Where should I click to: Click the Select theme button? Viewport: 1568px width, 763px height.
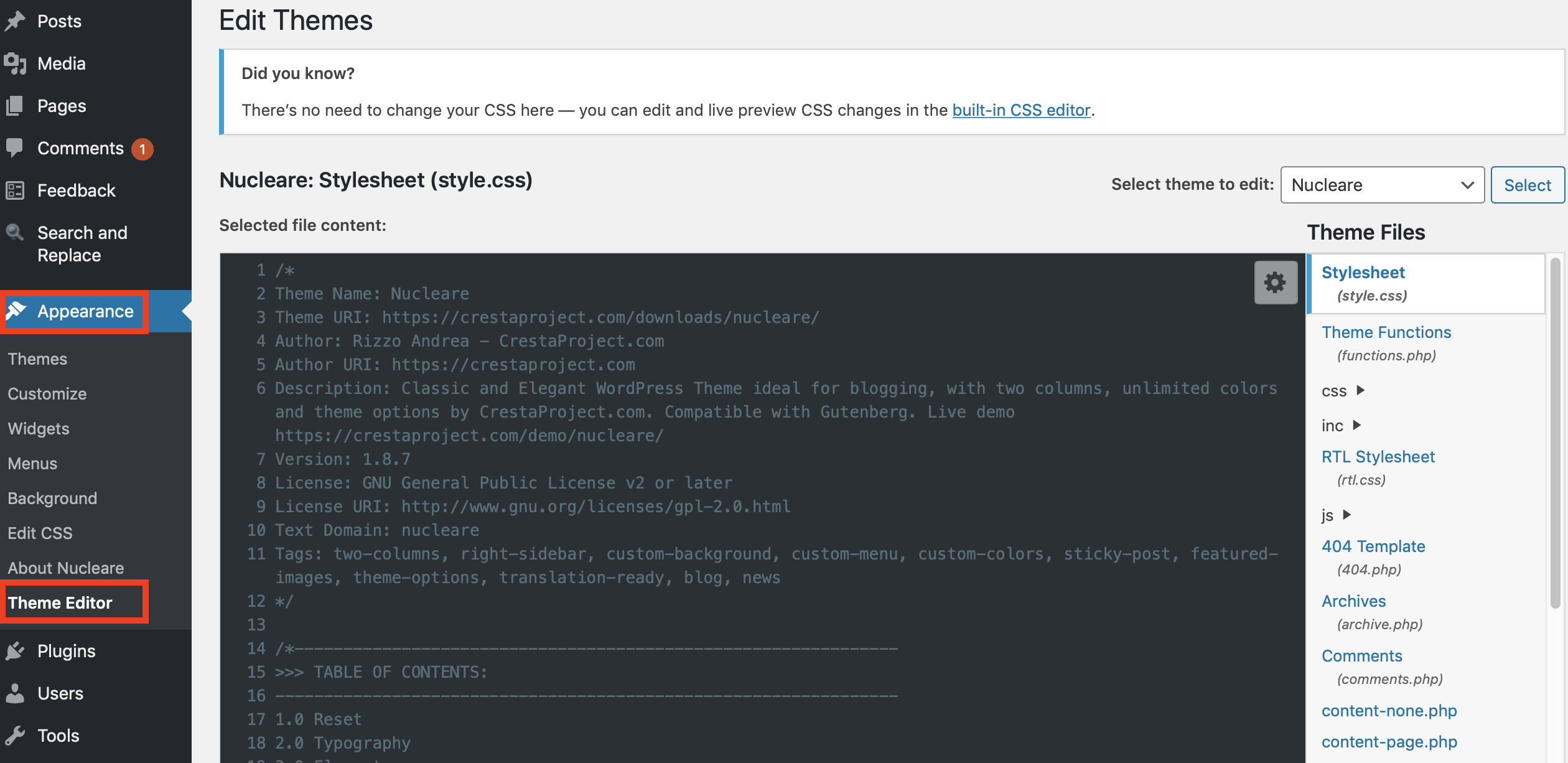pyautogui.click(x=1528, y=185)
